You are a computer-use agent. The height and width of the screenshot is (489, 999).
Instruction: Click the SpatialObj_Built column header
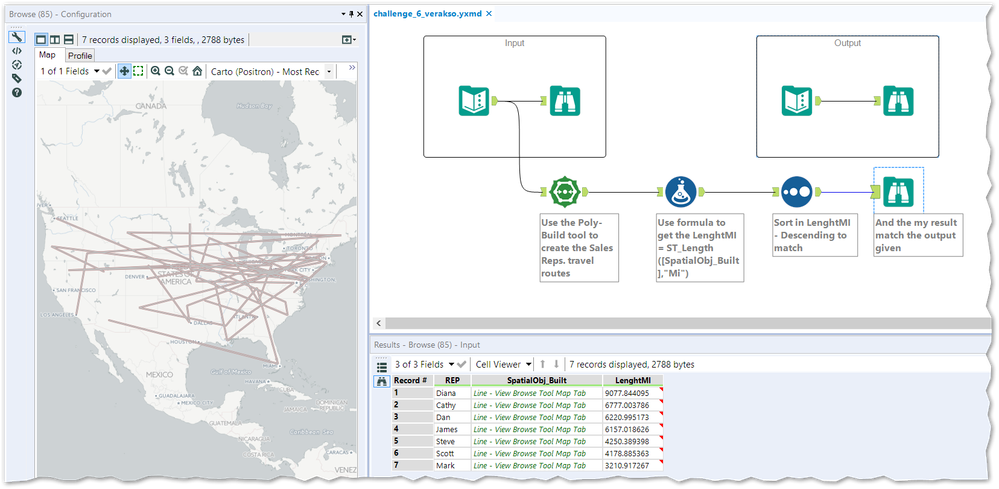click(x=537, y=380)
